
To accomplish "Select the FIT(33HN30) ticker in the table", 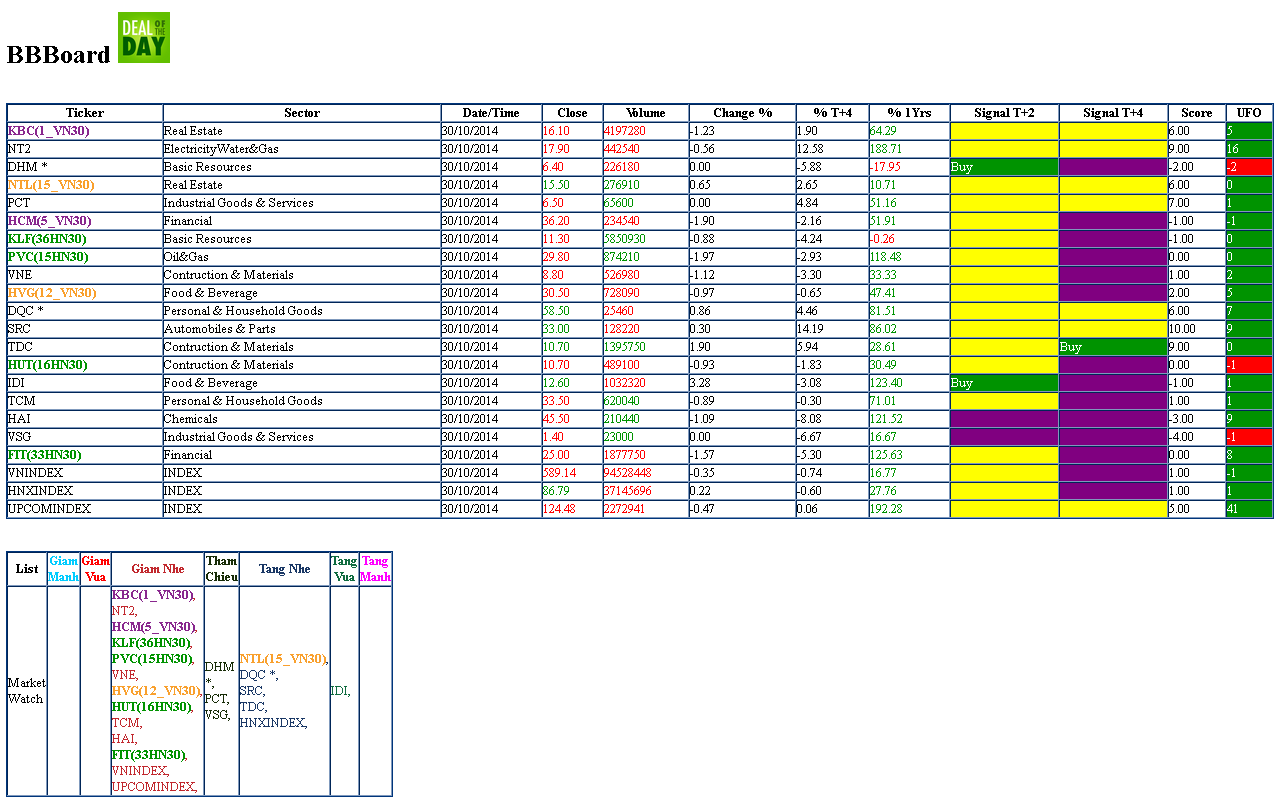I will tap(45, 455).
